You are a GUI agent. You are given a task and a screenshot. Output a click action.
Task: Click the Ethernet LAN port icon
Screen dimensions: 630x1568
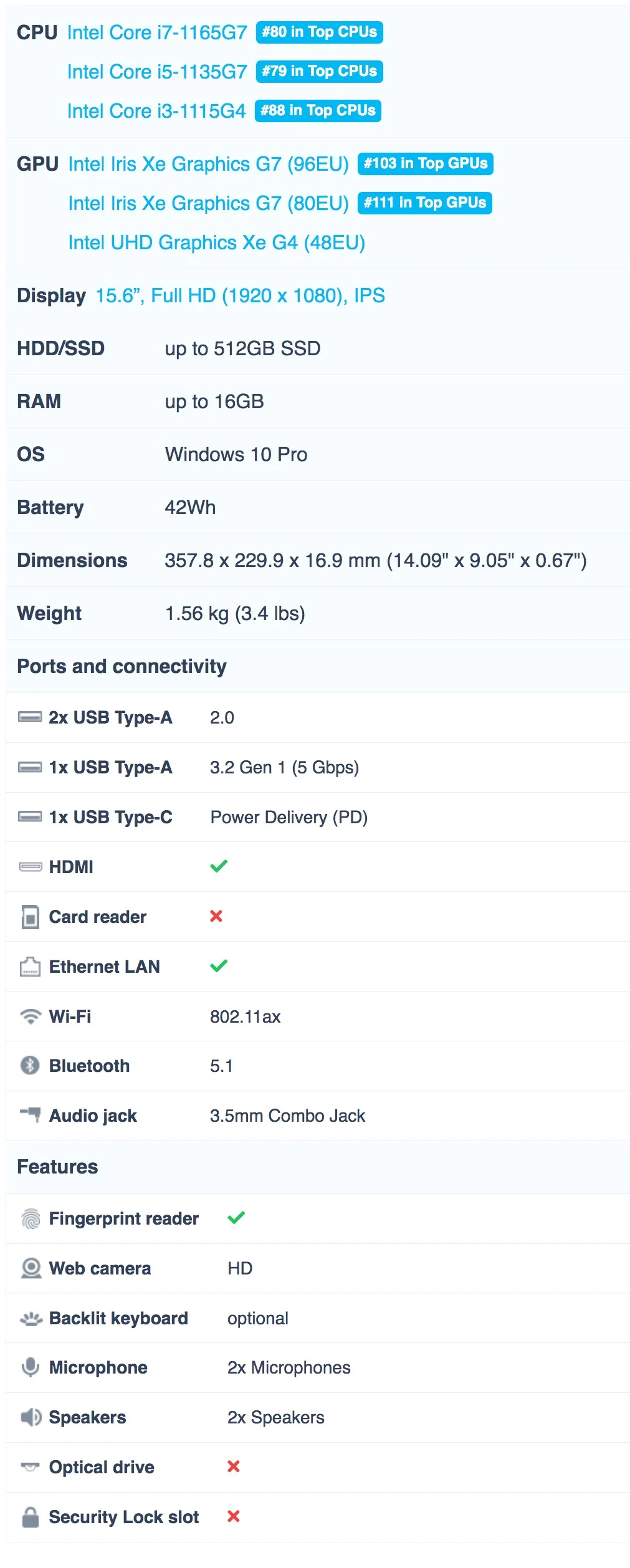pos(30,966)
